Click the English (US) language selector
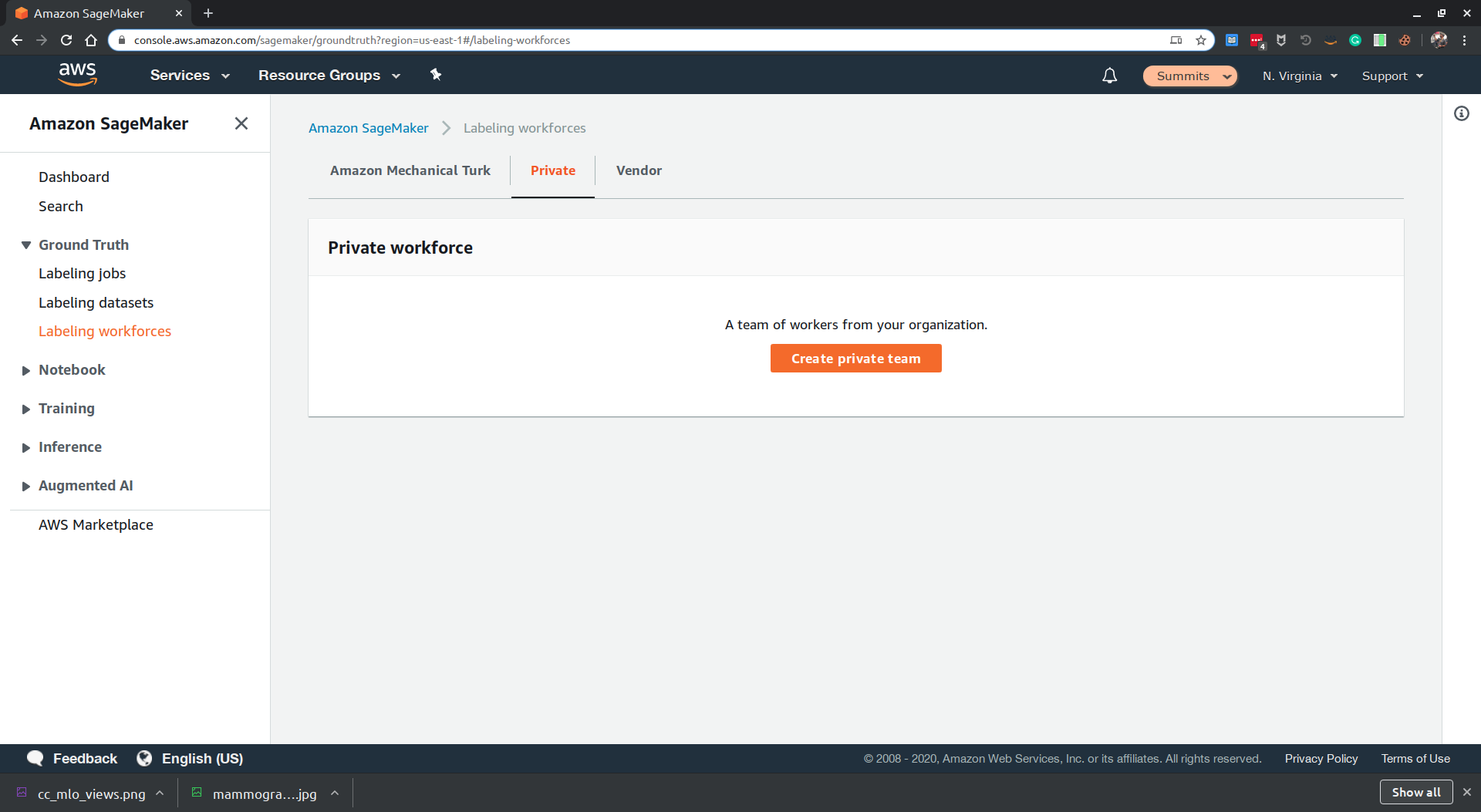The image size is (1481, 812). point(202,758)
